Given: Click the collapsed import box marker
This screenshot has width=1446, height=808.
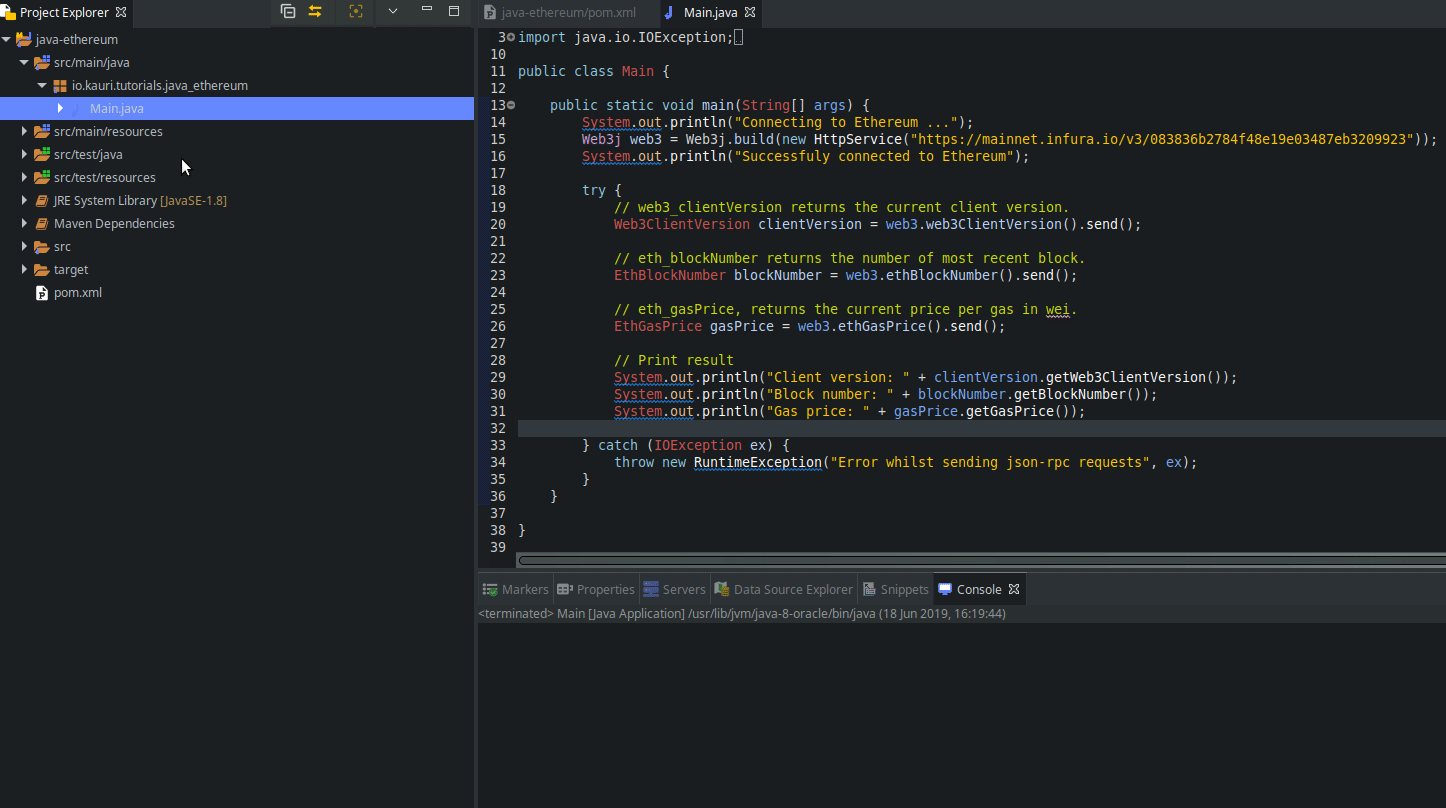Looking at the screenshot, I should (738, 38).
